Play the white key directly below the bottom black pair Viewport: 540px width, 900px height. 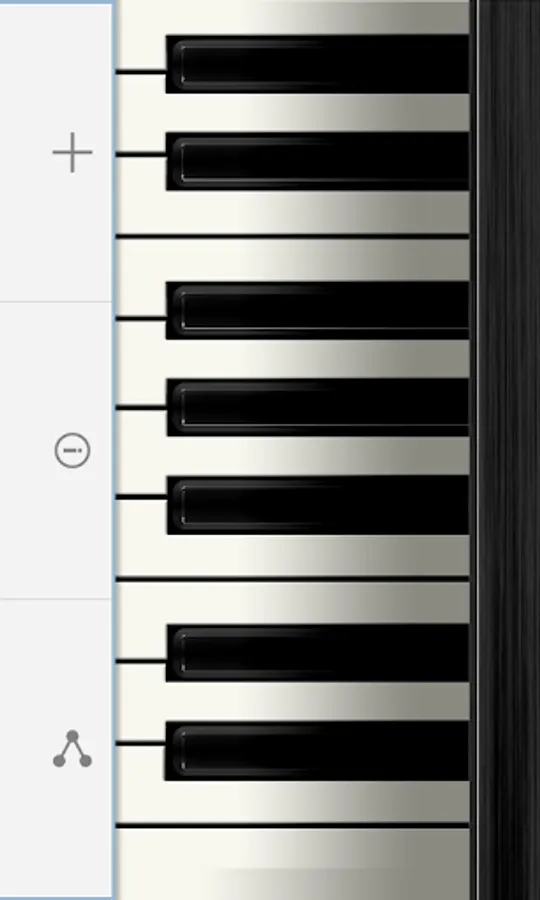click(x=293, y=801)
